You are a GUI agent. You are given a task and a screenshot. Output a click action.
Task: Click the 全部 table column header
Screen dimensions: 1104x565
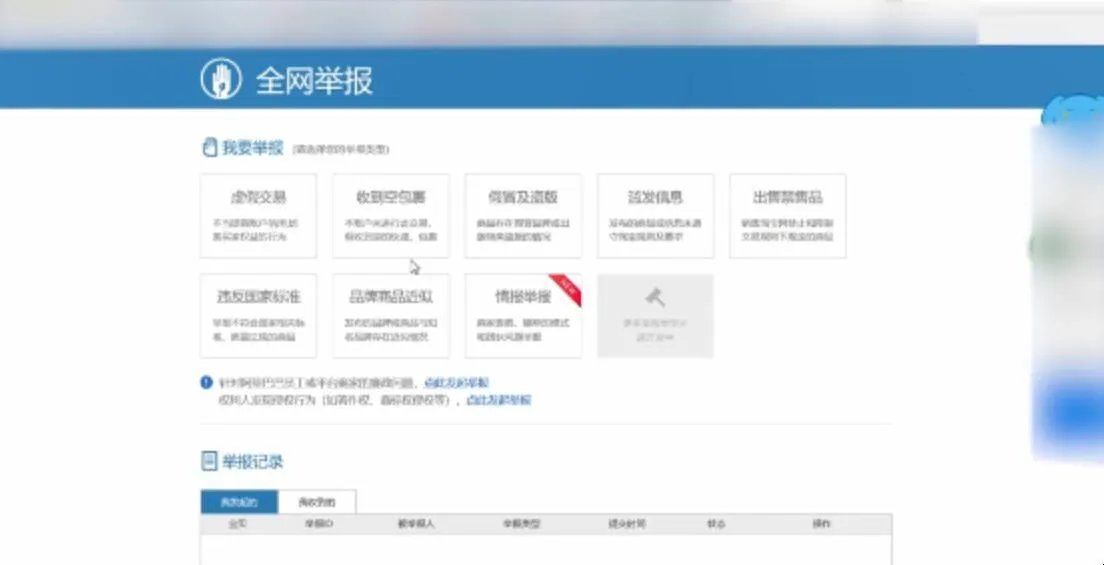[238, 524]
